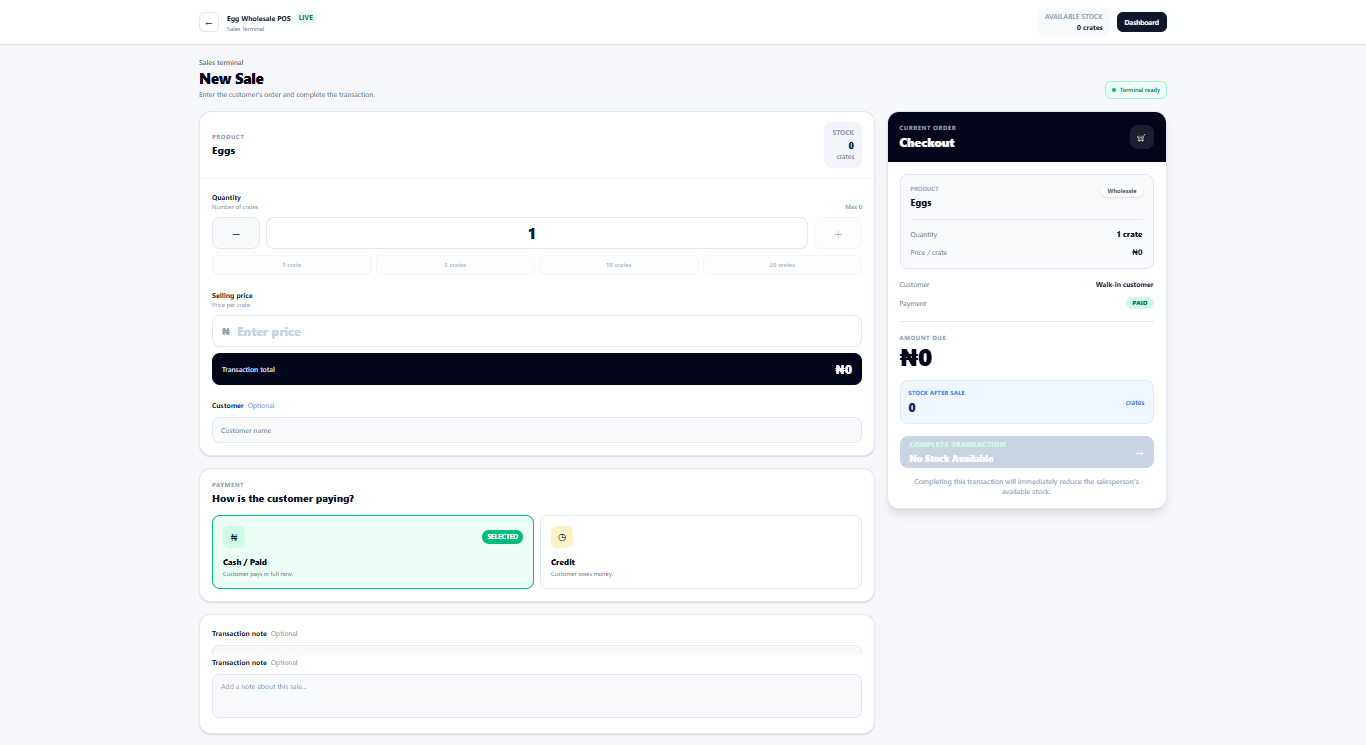Select the 5 crates preset
This screenshot has height=745, width=1366.
pos(456,265)
